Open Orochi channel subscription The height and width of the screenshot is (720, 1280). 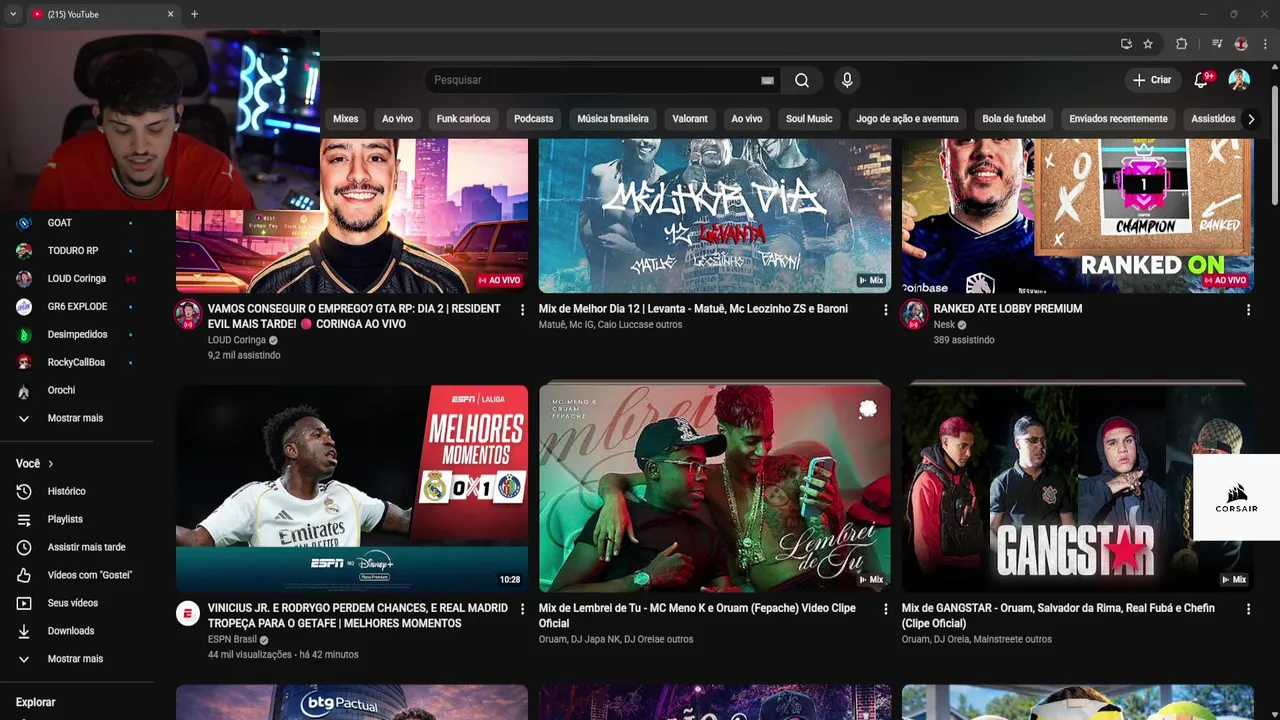76,391
